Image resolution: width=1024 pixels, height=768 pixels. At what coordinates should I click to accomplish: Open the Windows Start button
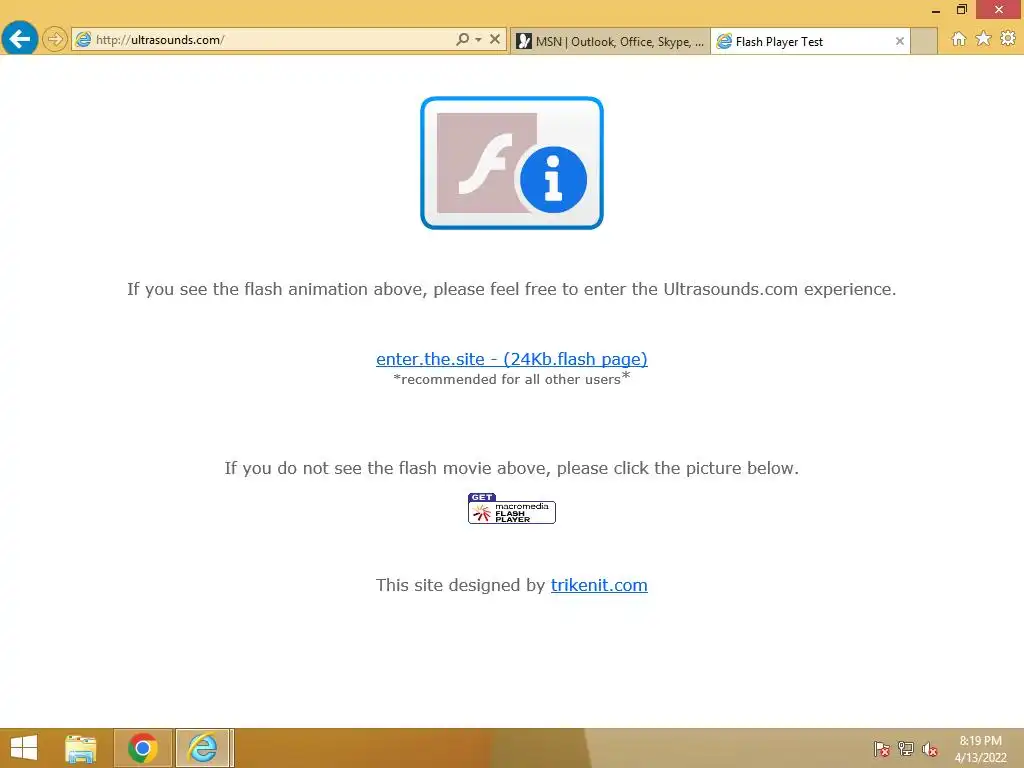point(24,748)
